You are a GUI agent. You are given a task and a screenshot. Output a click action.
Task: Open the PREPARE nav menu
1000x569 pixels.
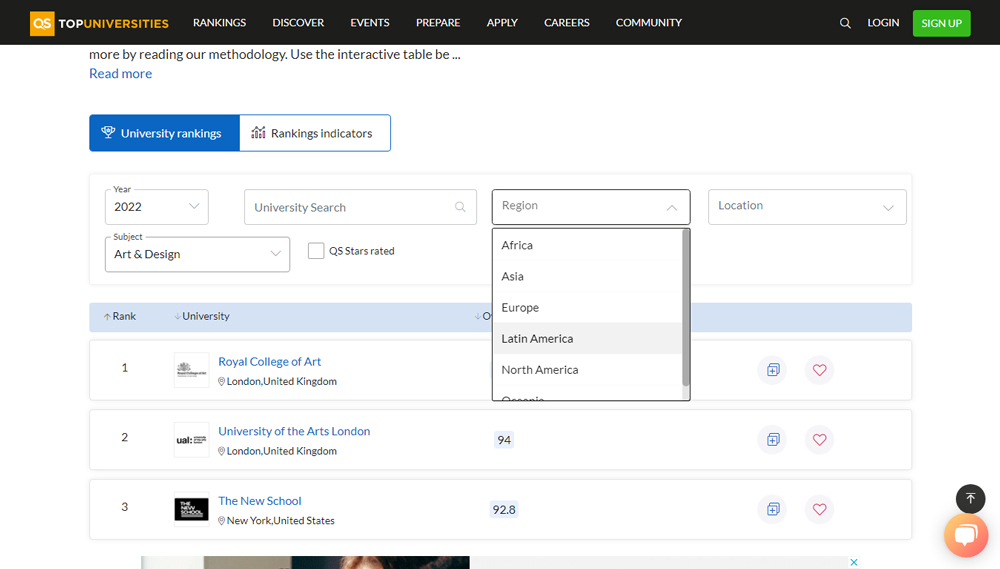coord(438,23)
